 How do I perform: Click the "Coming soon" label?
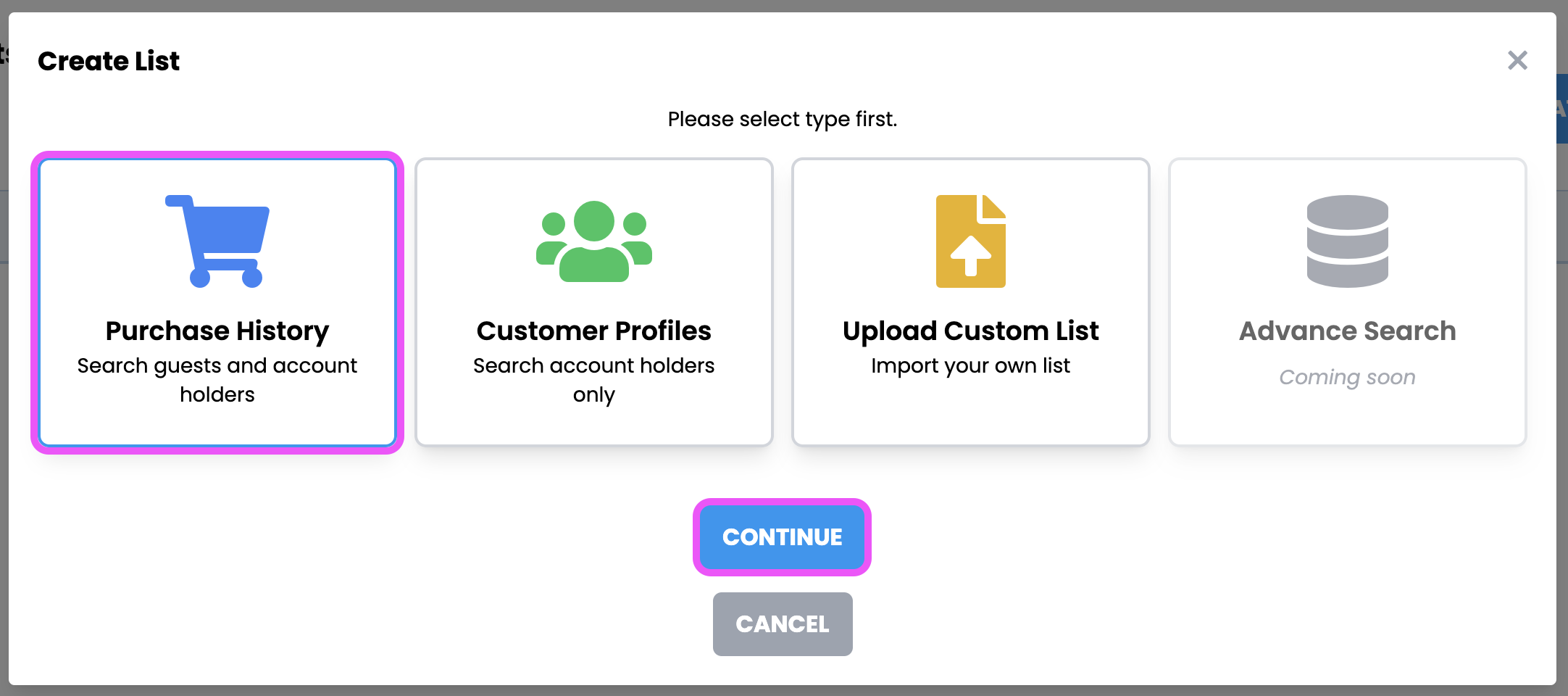pyautogui.click(x=1347, y=377)
